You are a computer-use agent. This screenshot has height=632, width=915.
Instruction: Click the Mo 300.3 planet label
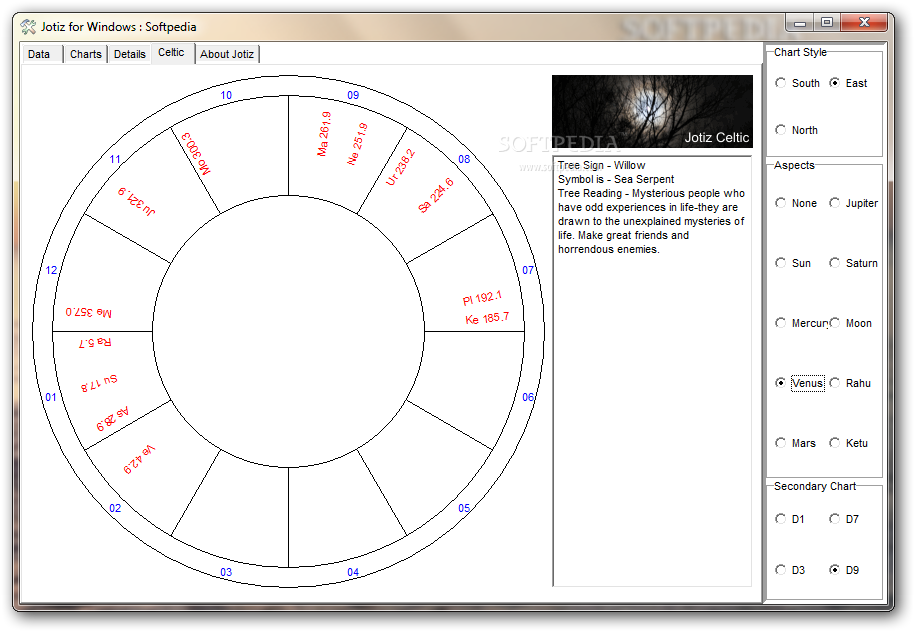pyautogui.click(x=197, y=153)
